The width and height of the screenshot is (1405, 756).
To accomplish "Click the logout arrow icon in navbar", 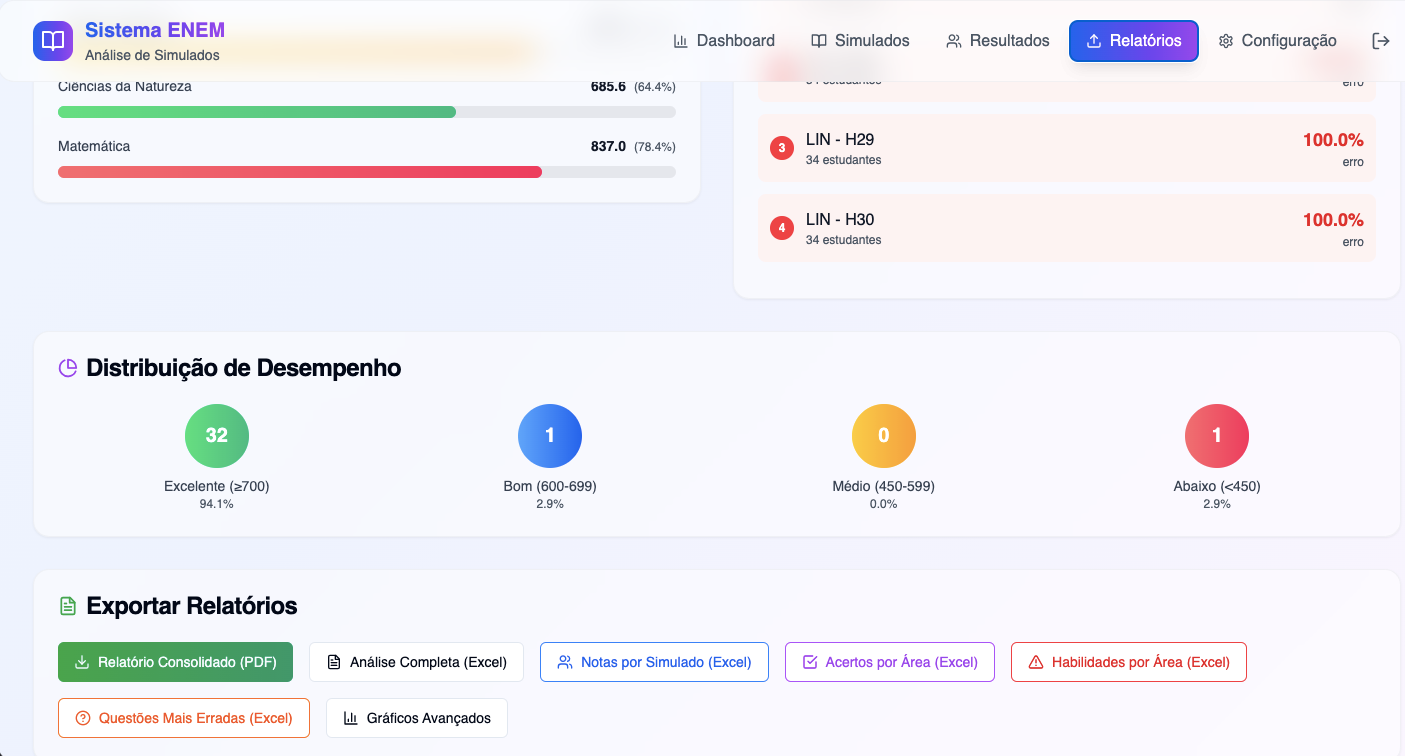I will tap(1380, 41).
